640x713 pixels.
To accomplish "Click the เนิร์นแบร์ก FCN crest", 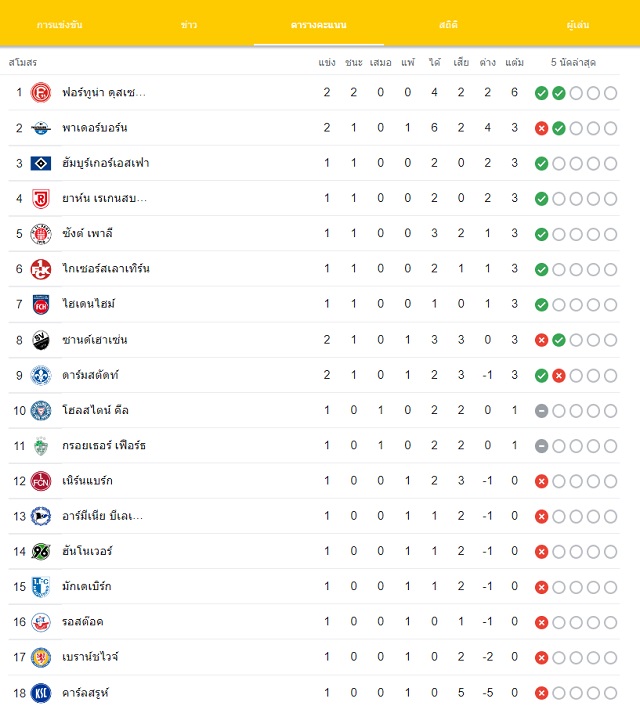I will click(40, 481).
